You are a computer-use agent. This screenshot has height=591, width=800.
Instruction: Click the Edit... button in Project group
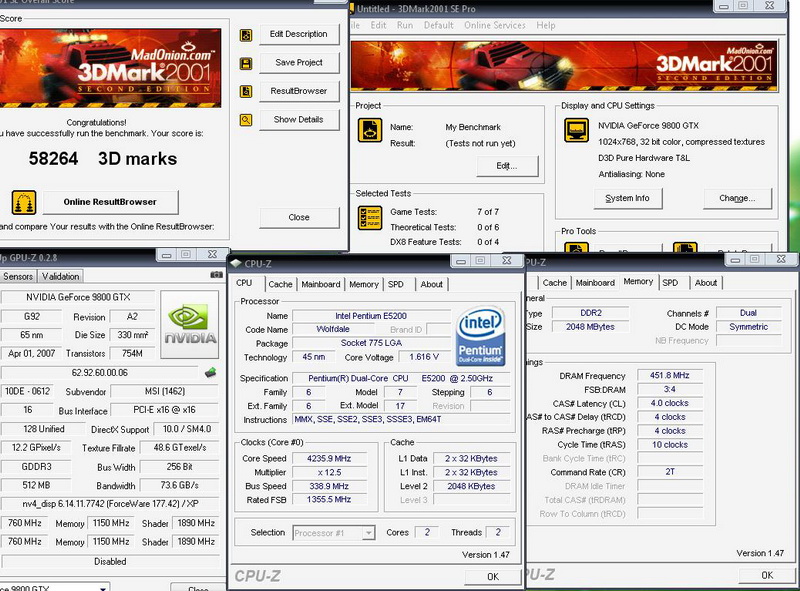pos(507,166)
